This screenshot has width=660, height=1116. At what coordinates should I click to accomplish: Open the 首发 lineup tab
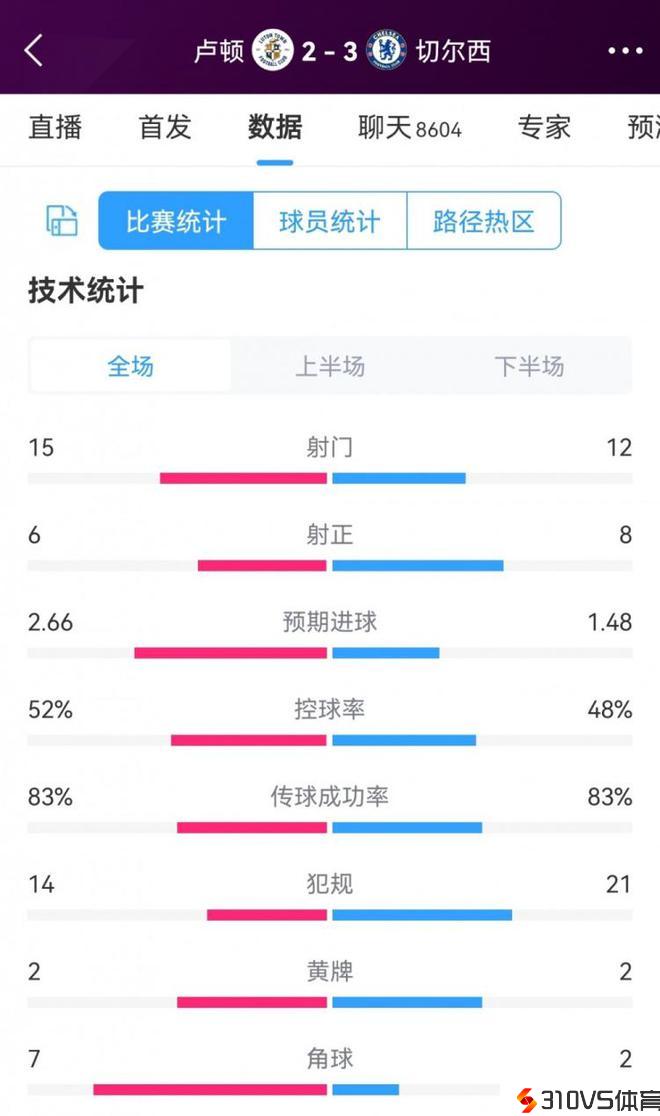pyautogui.click(x=165, y=127)
